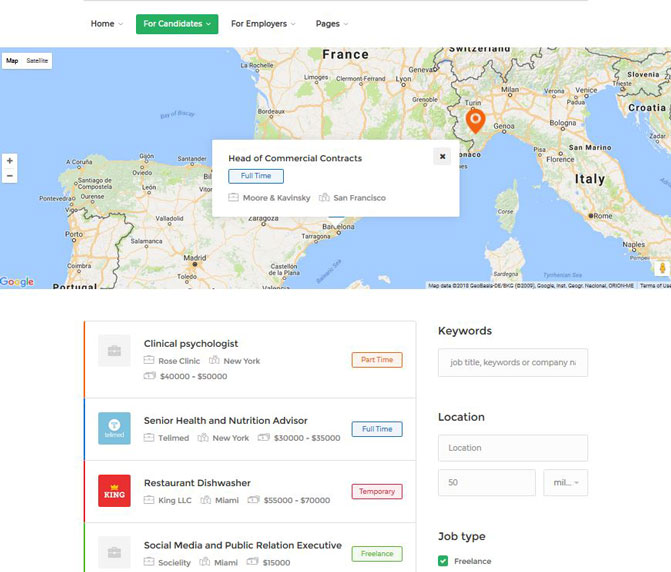Image resolution: width=671 pixels, height=572 pixels.
Task: Click San Francisco location icon in popup
Action: 324,197
